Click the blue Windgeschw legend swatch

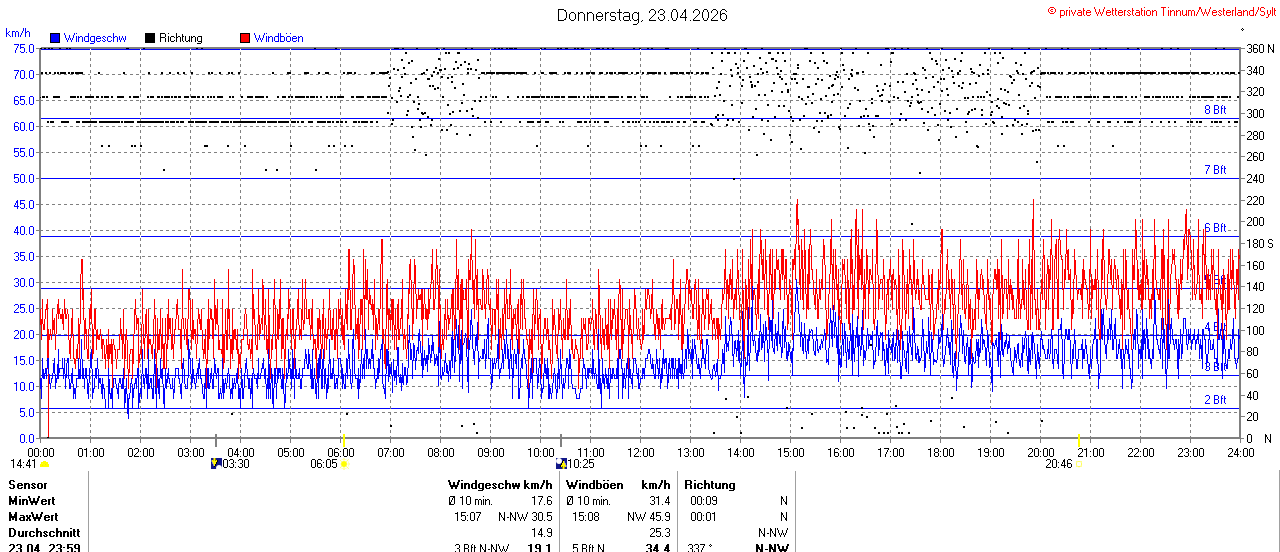tap(55, 38)
